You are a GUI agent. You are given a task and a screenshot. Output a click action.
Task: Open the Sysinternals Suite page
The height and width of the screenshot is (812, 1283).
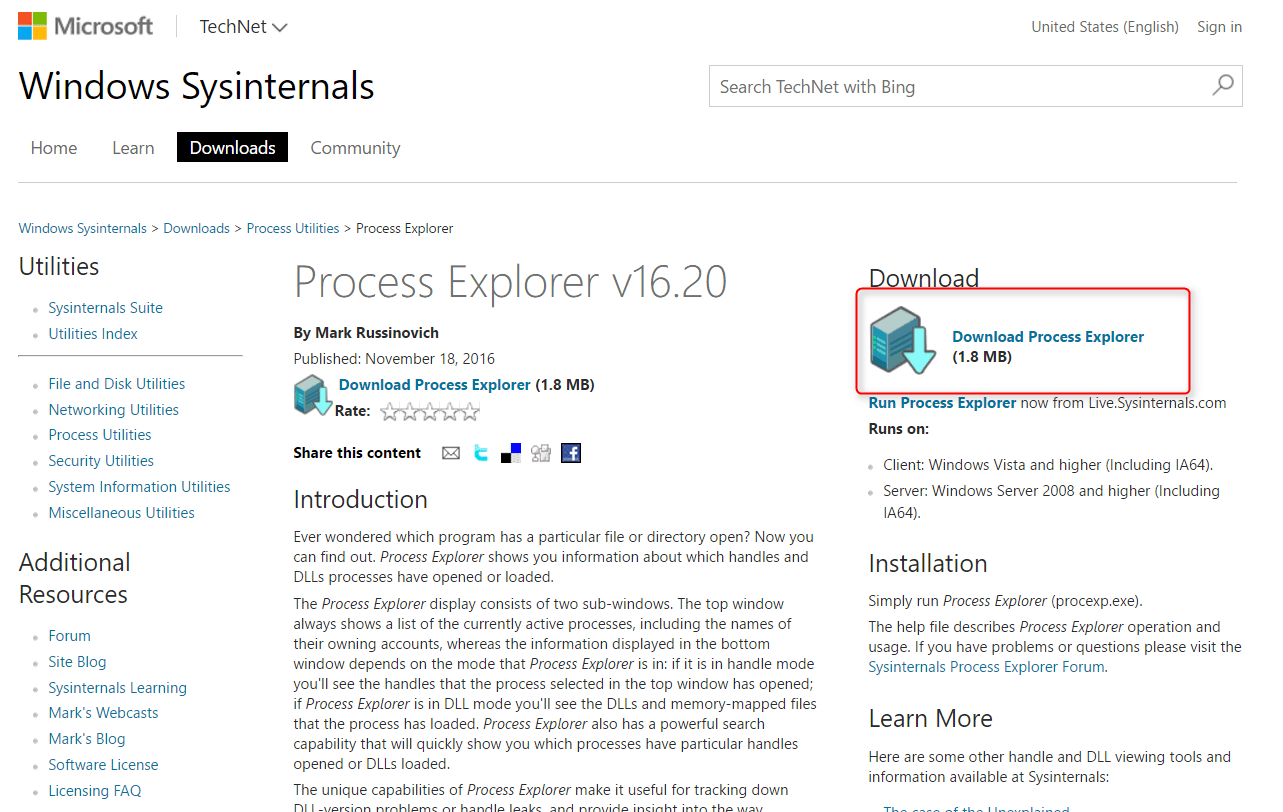coord(105,307)
